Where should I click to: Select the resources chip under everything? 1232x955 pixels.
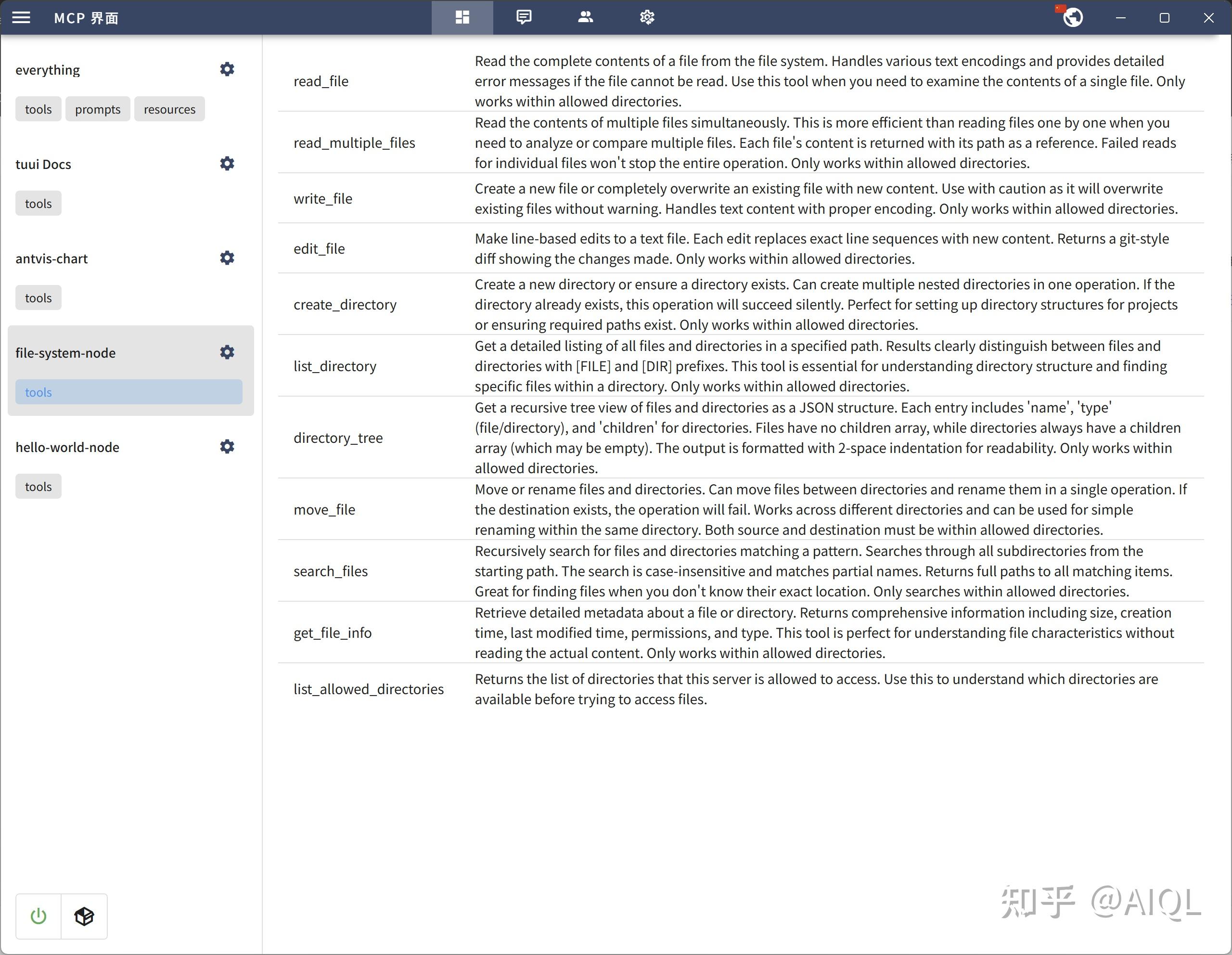(169, 109)
